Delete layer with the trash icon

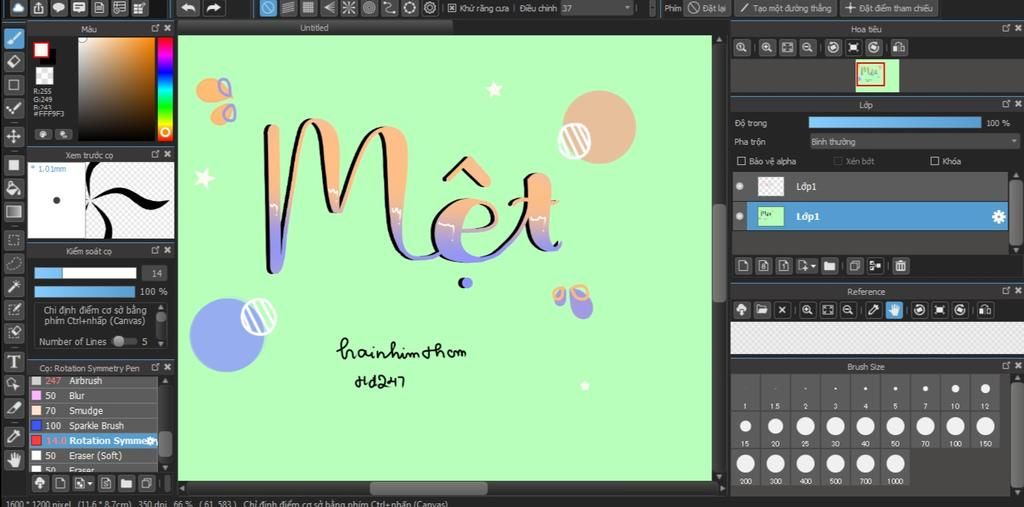900,266
